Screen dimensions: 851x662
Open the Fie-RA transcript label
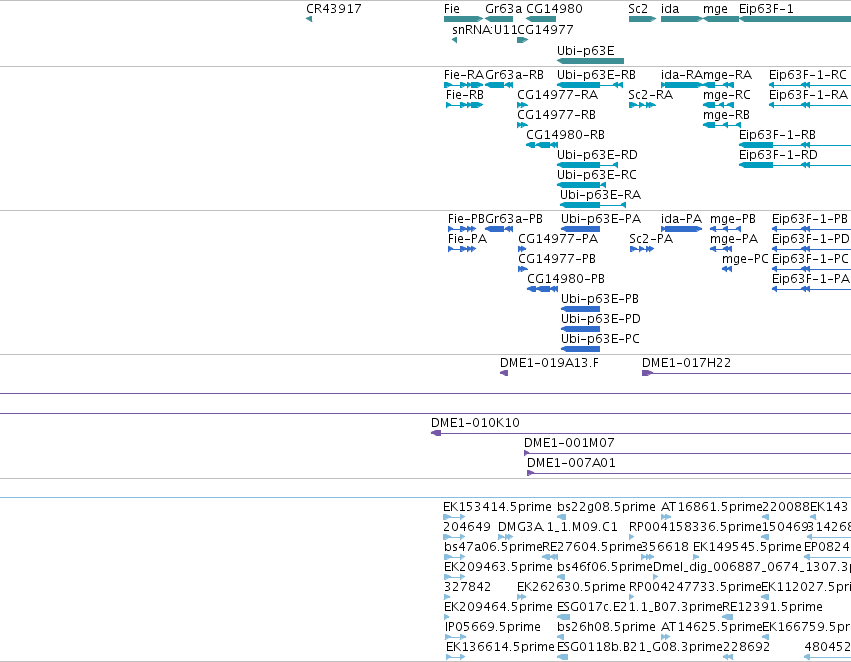[463, 75]
